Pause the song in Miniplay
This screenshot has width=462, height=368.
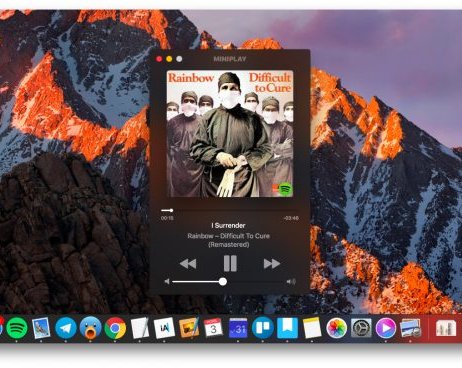(x=230, y=263)
